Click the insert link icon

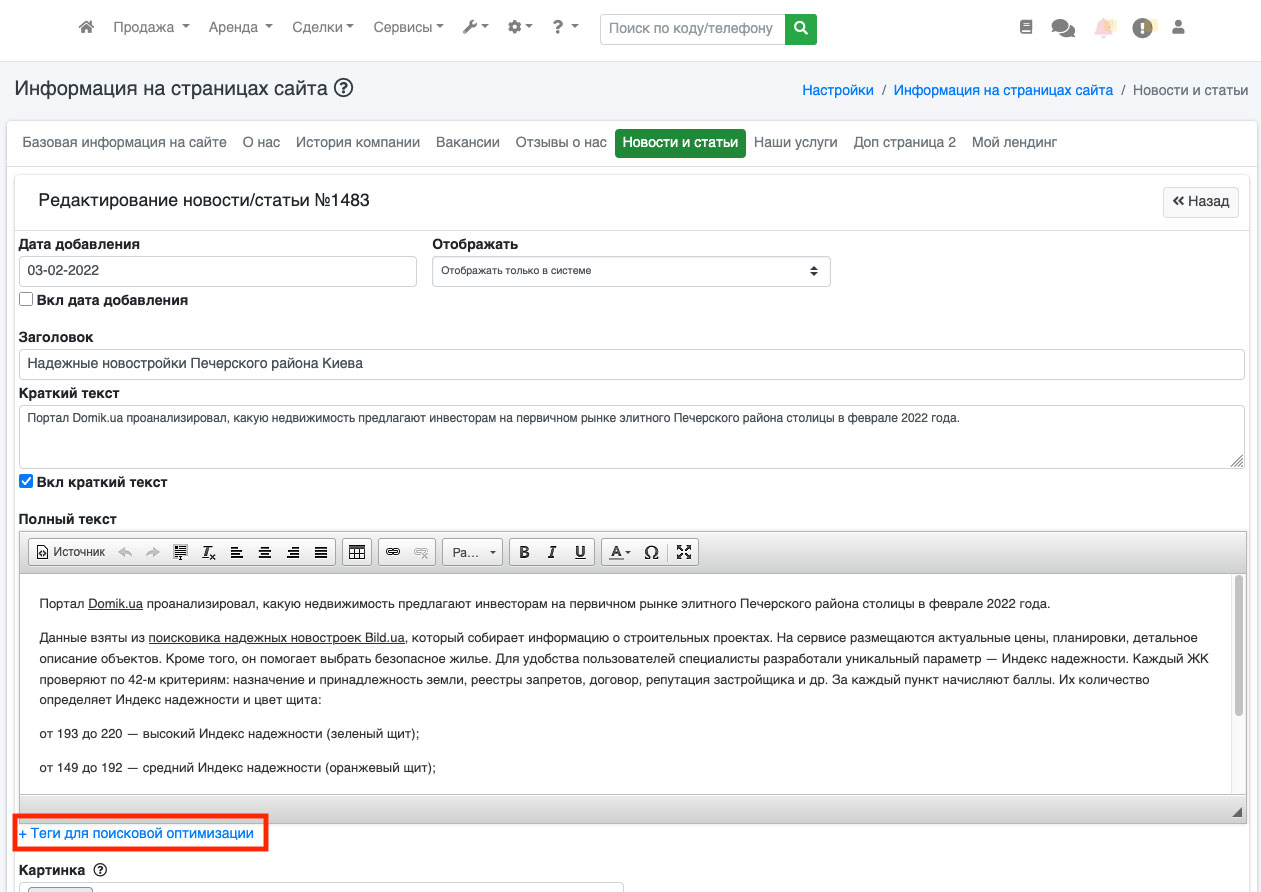(x=393, y=552)
